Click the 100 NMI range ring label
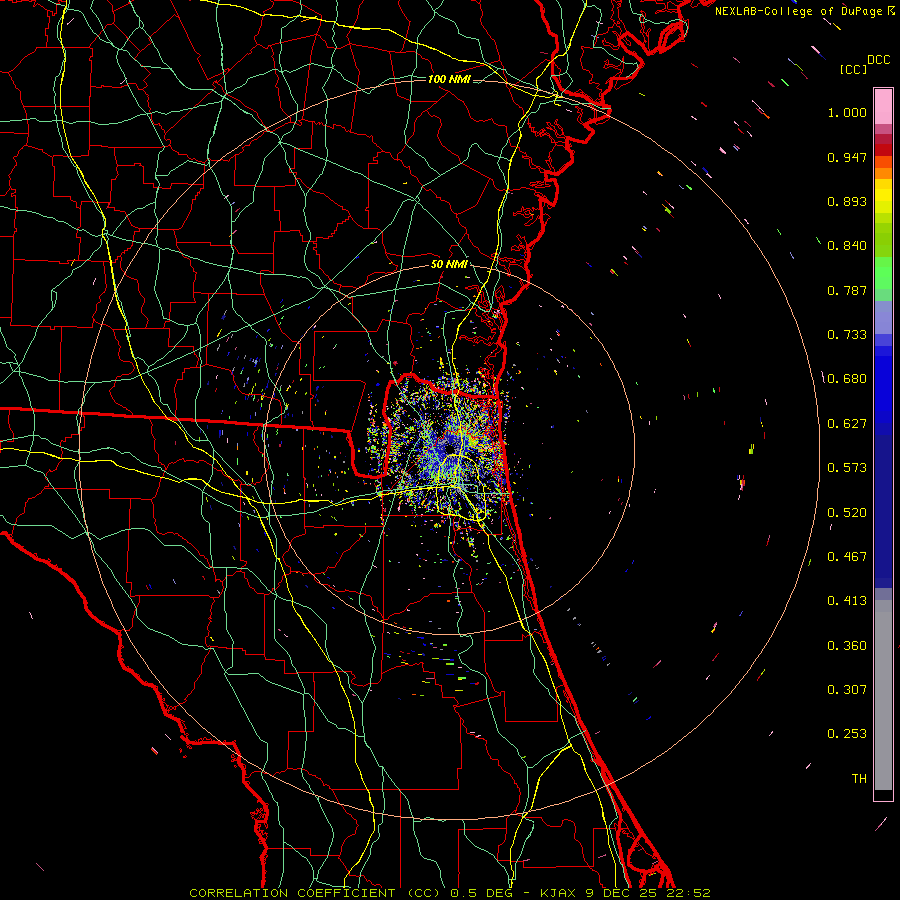 449,79
